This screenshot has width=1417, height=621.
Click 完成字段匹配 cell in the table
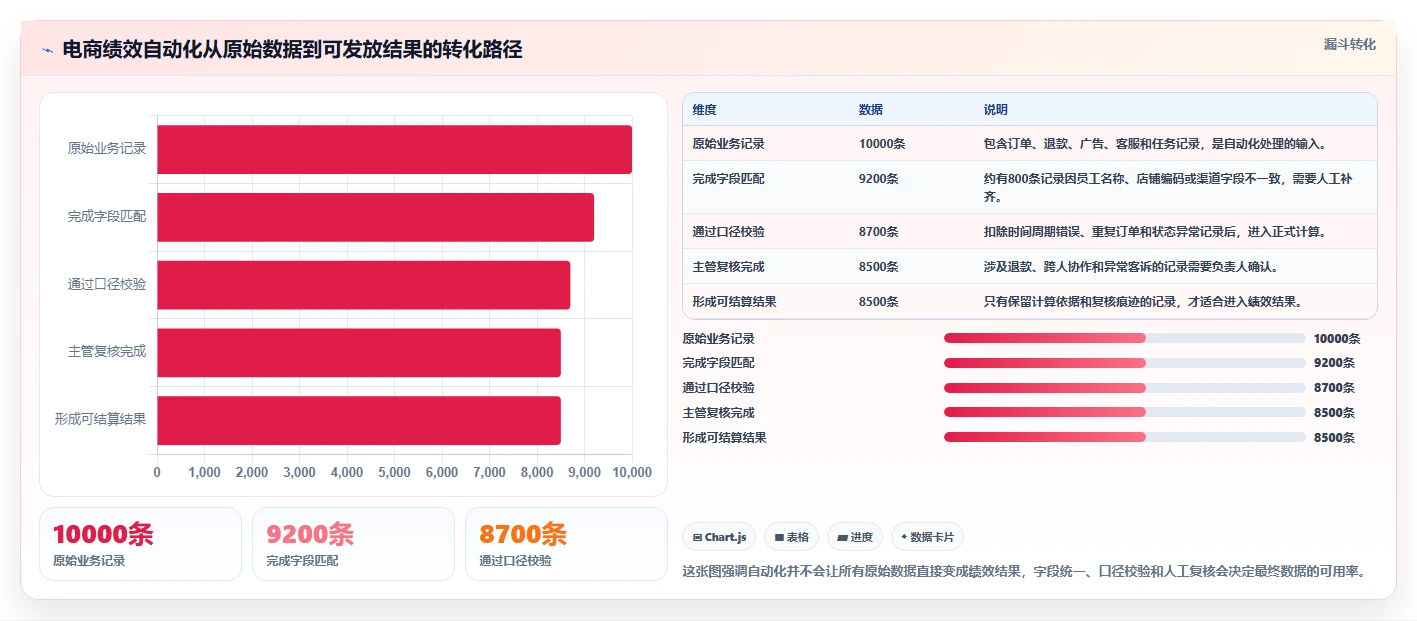(x=728, y=179)
